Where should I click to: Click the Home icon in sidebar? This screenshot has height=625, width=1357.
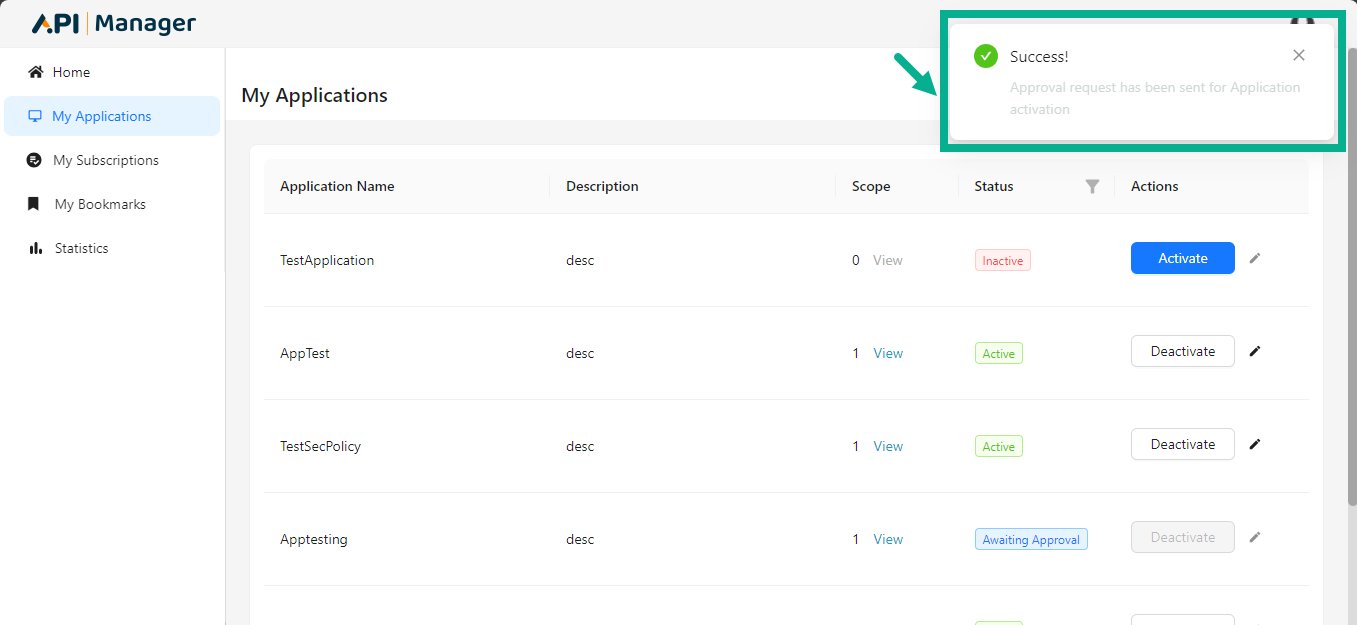click(36, 72)
